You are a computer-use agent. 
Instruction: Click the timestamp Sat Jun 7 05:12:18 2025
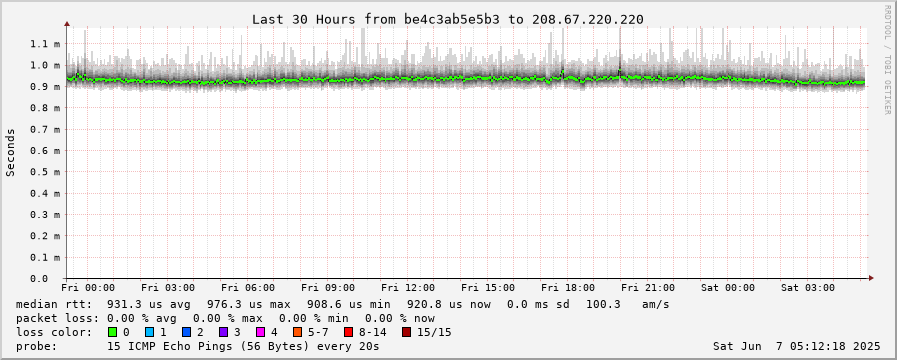pyautogui.click(x=796, y=346)
